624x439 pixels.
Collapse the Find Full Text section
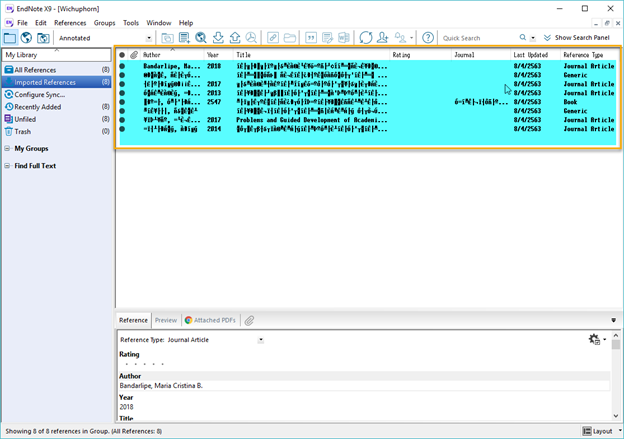click(7, 165)
